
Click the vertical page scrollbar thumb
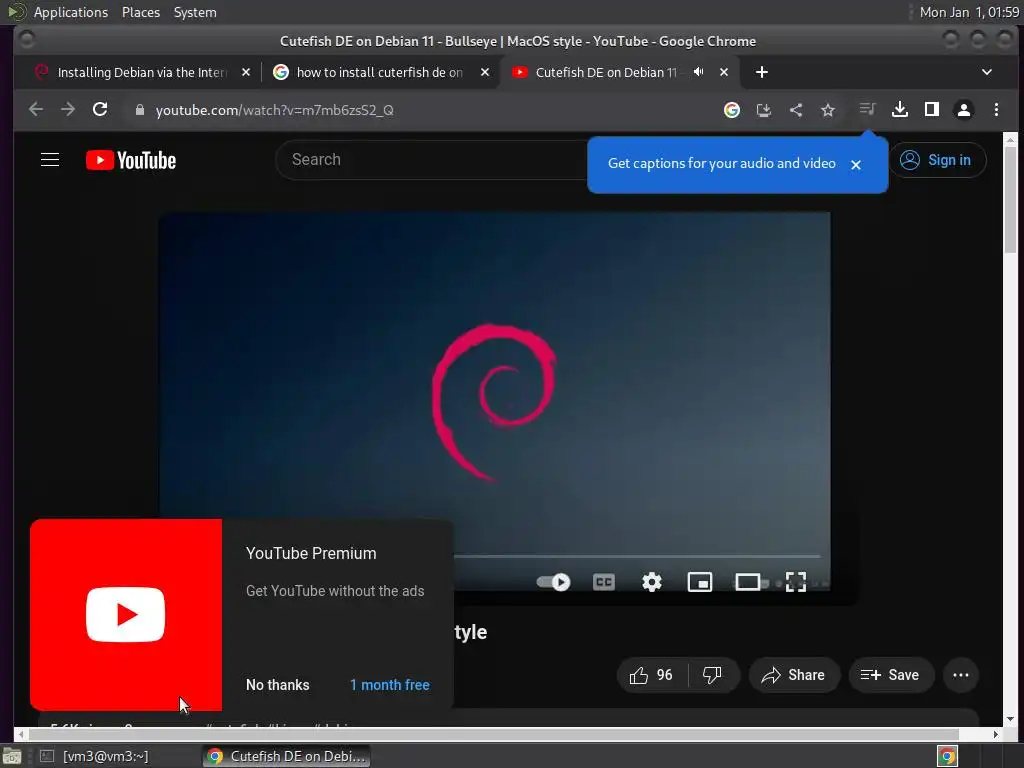(1010, 199)
